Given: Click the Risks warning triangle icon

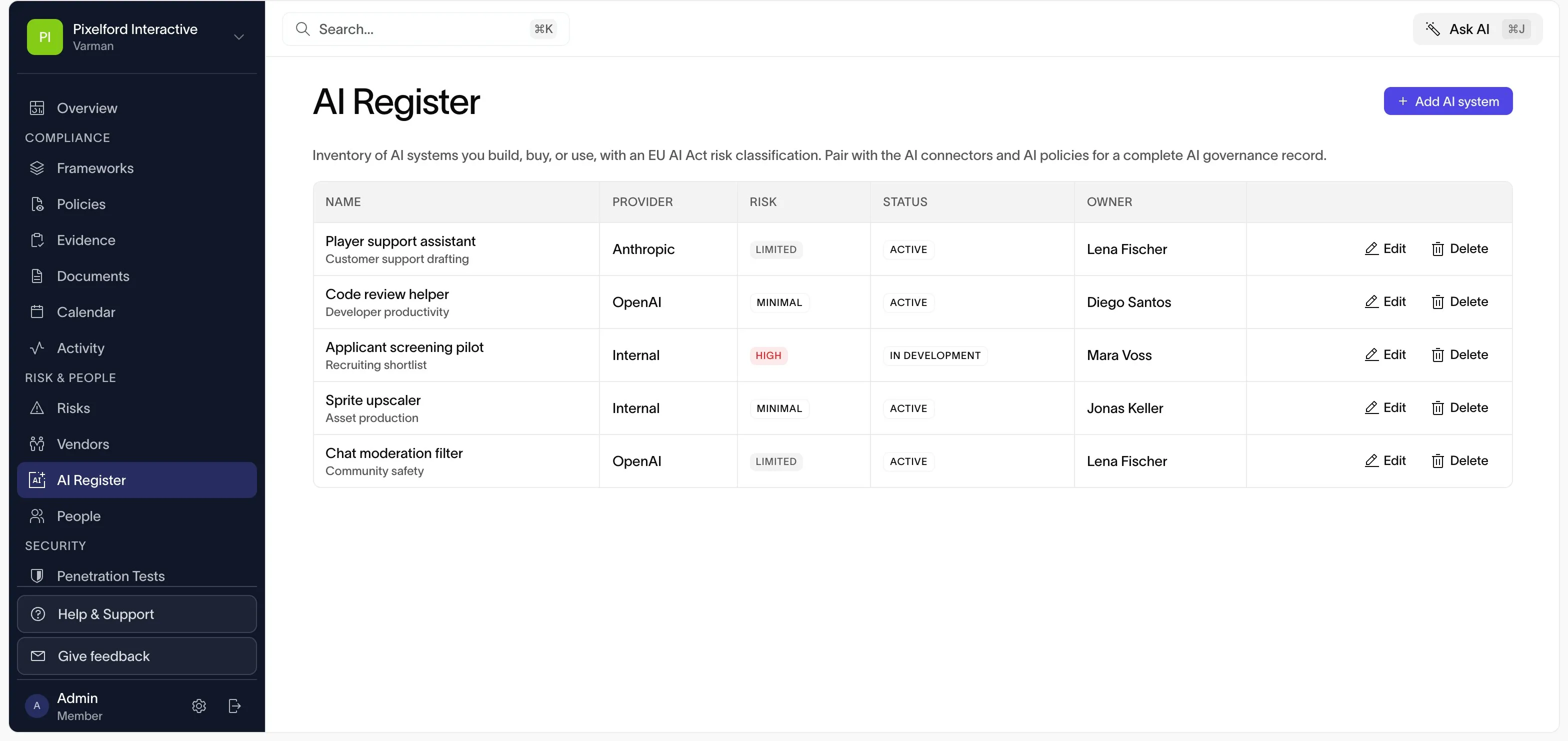Looking at the screenshot, I should [37, 408].
